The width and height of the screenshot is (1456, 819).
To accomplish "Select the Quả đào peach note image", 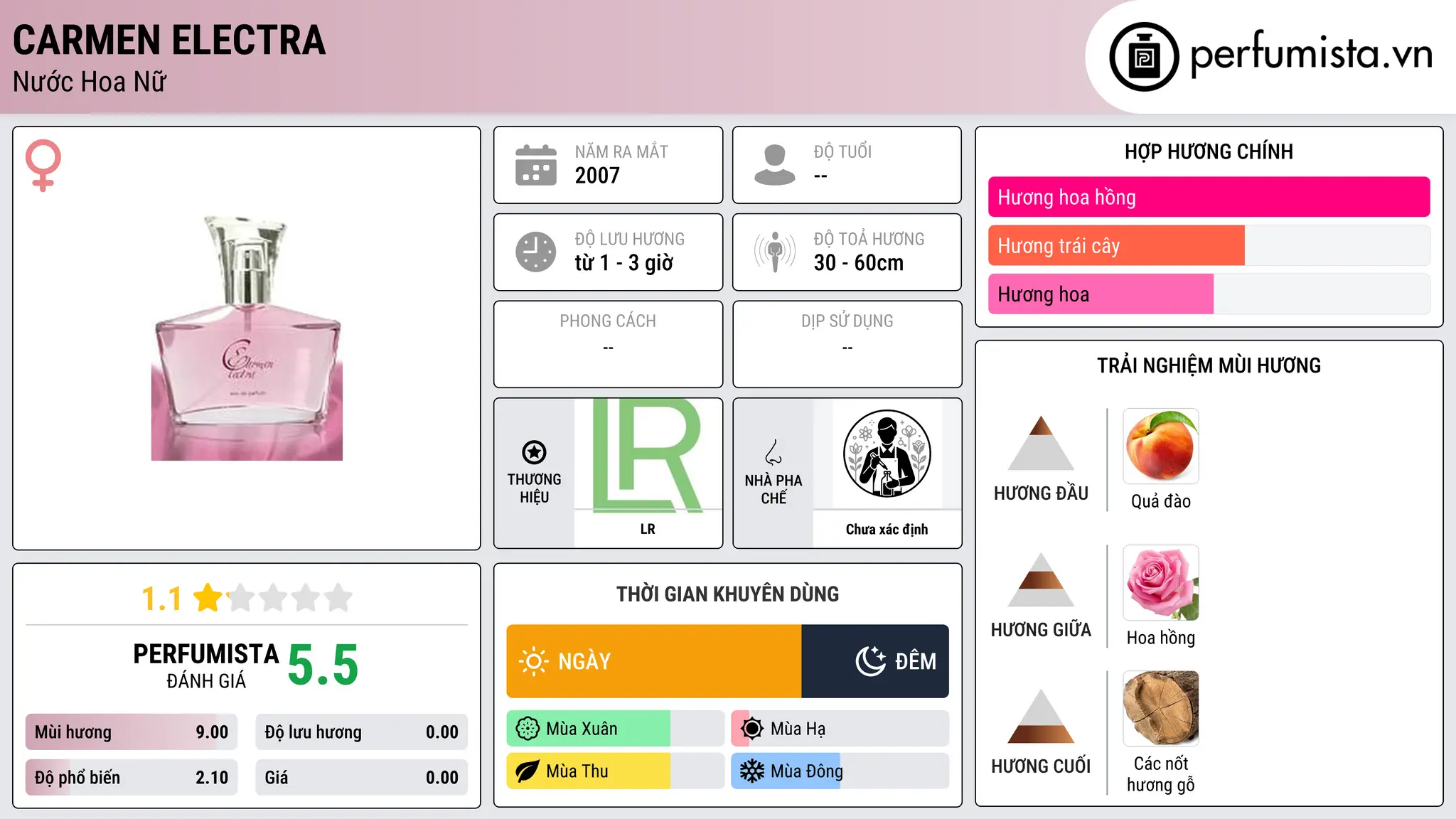I will tap(1161, 446).
